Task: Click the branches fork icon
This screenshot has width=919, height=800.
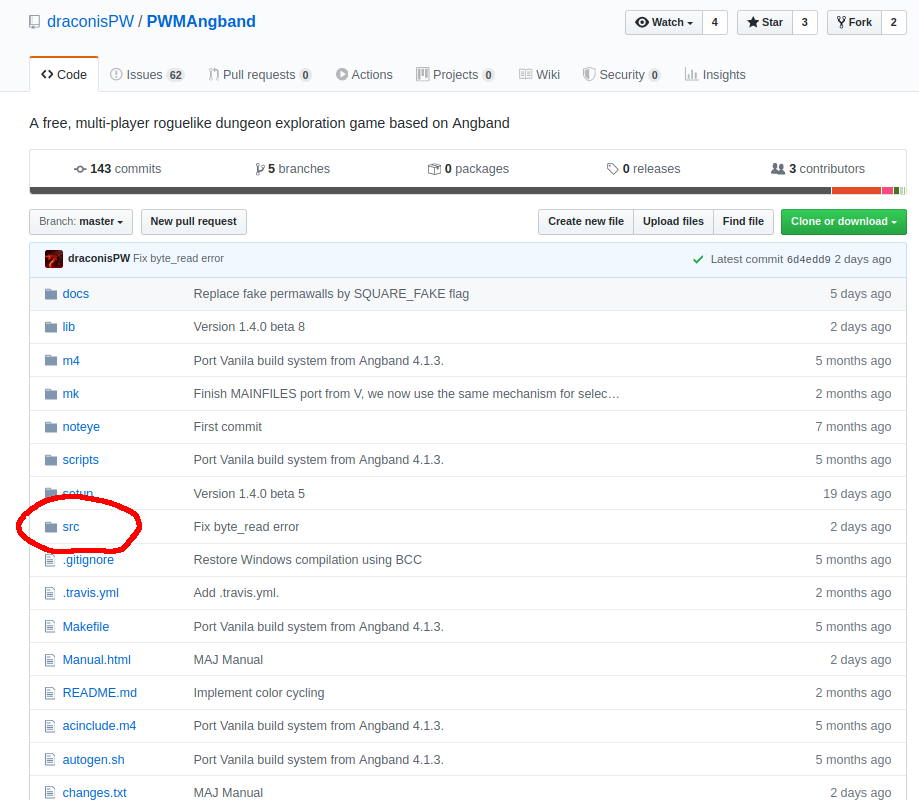Action: pos(260,169)
